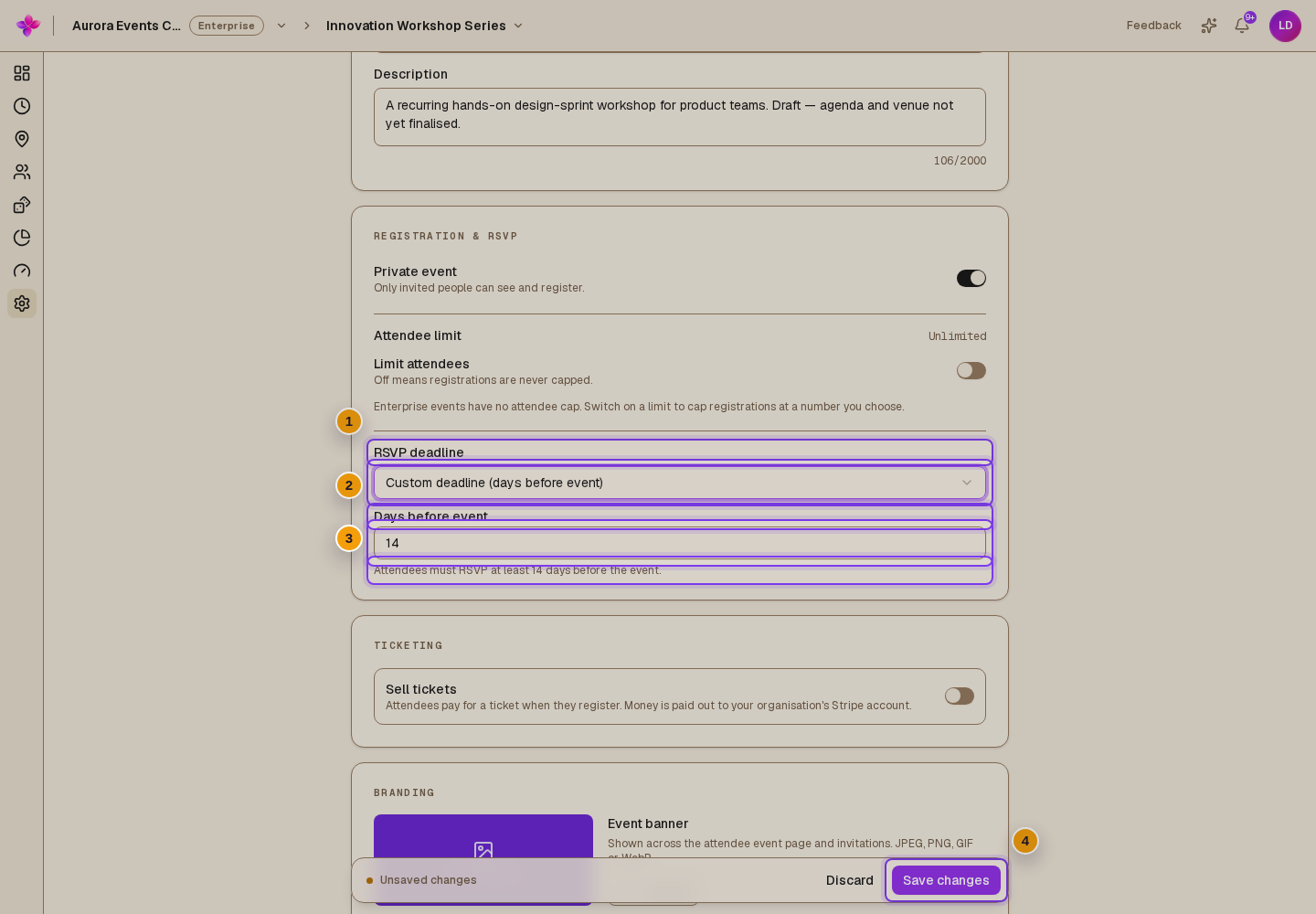Screen dimensions: 1316x914
Task: Click the "Unsaved changes" status text
Action: [429, 880]
